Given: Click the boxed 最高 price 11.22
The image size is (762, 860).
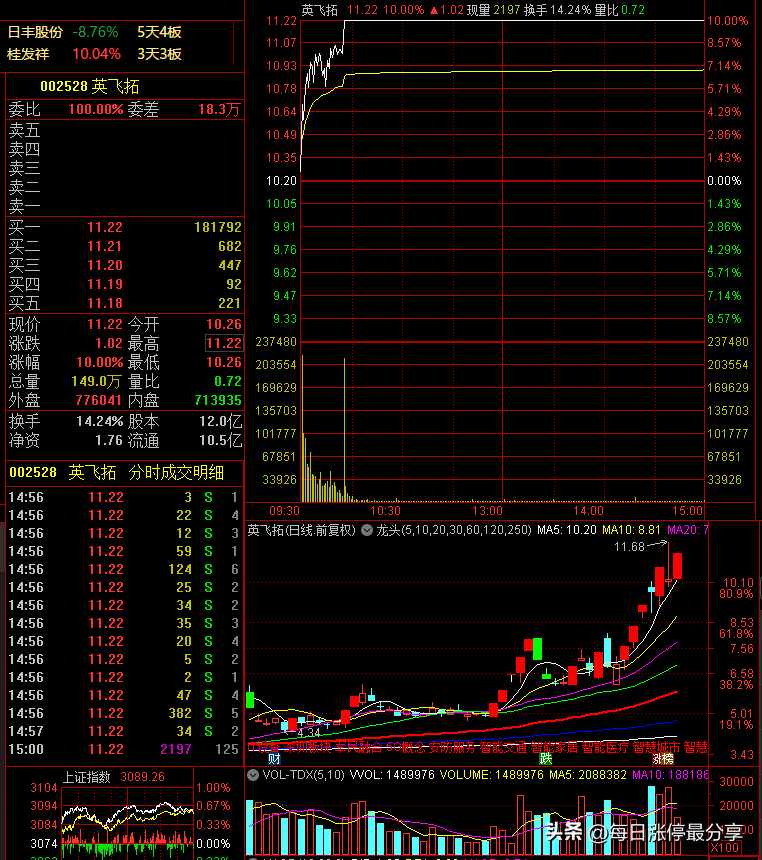Looking at the screenshot, I should pyautogui.click(x=224, y=343).
